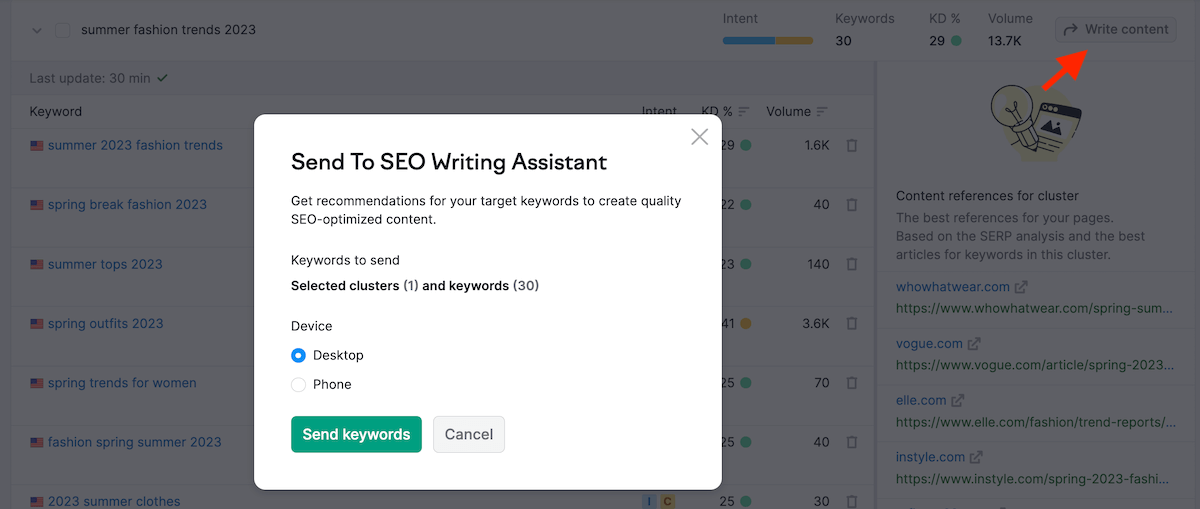This screenshot has width=1200, height=509.
Task: Click the Send keywords button
Action: click(x=356, y=434)
